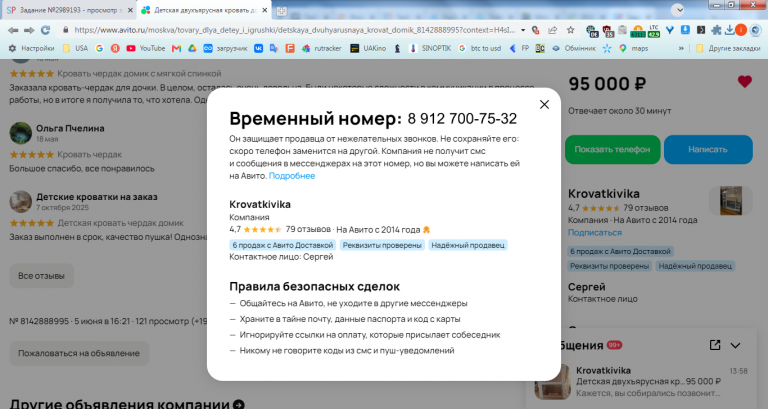The width and height of the screenshot is (768, 409).
Task: Open the Google Translate bookmark icon
Action: (x=274, y=48)
